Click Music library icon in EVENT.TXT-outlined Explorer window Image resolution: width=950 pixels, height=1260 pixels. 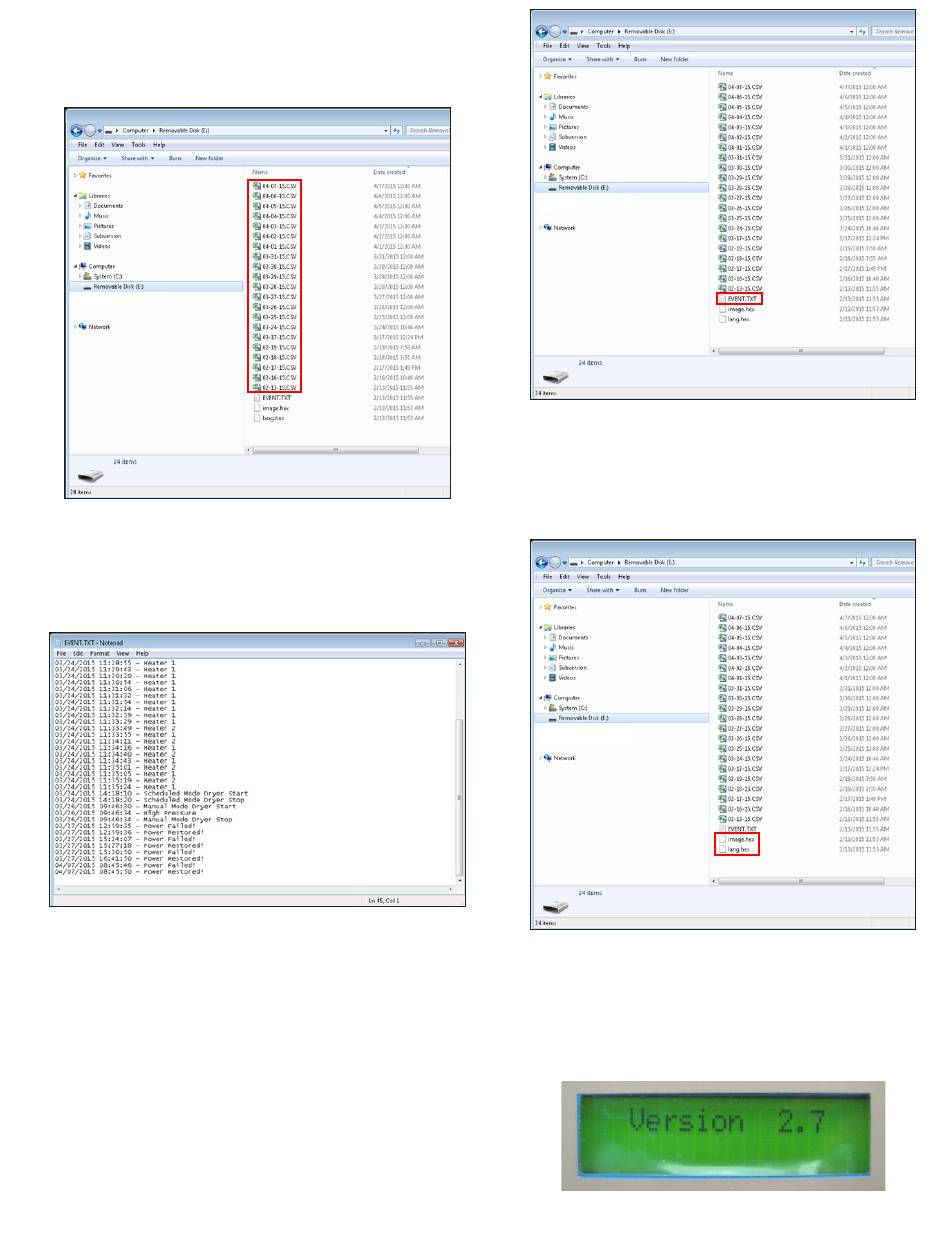click(552, 117)
